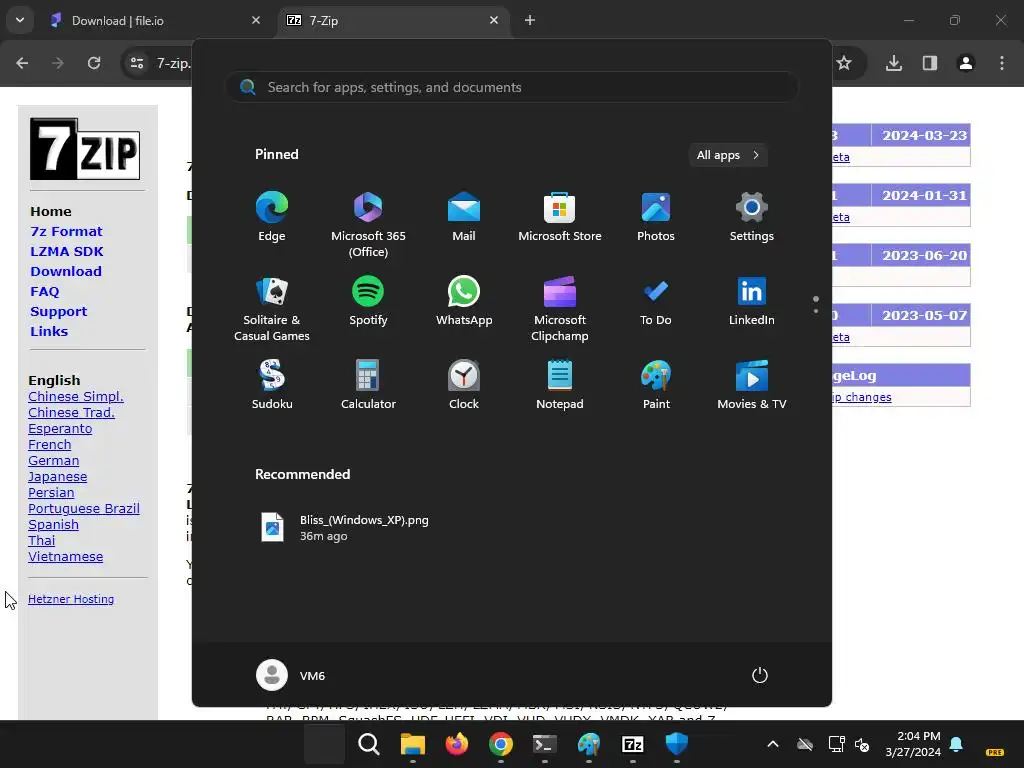Open Chrome tab search dropdown
The image size is (1024, 768).
(20, 20)
